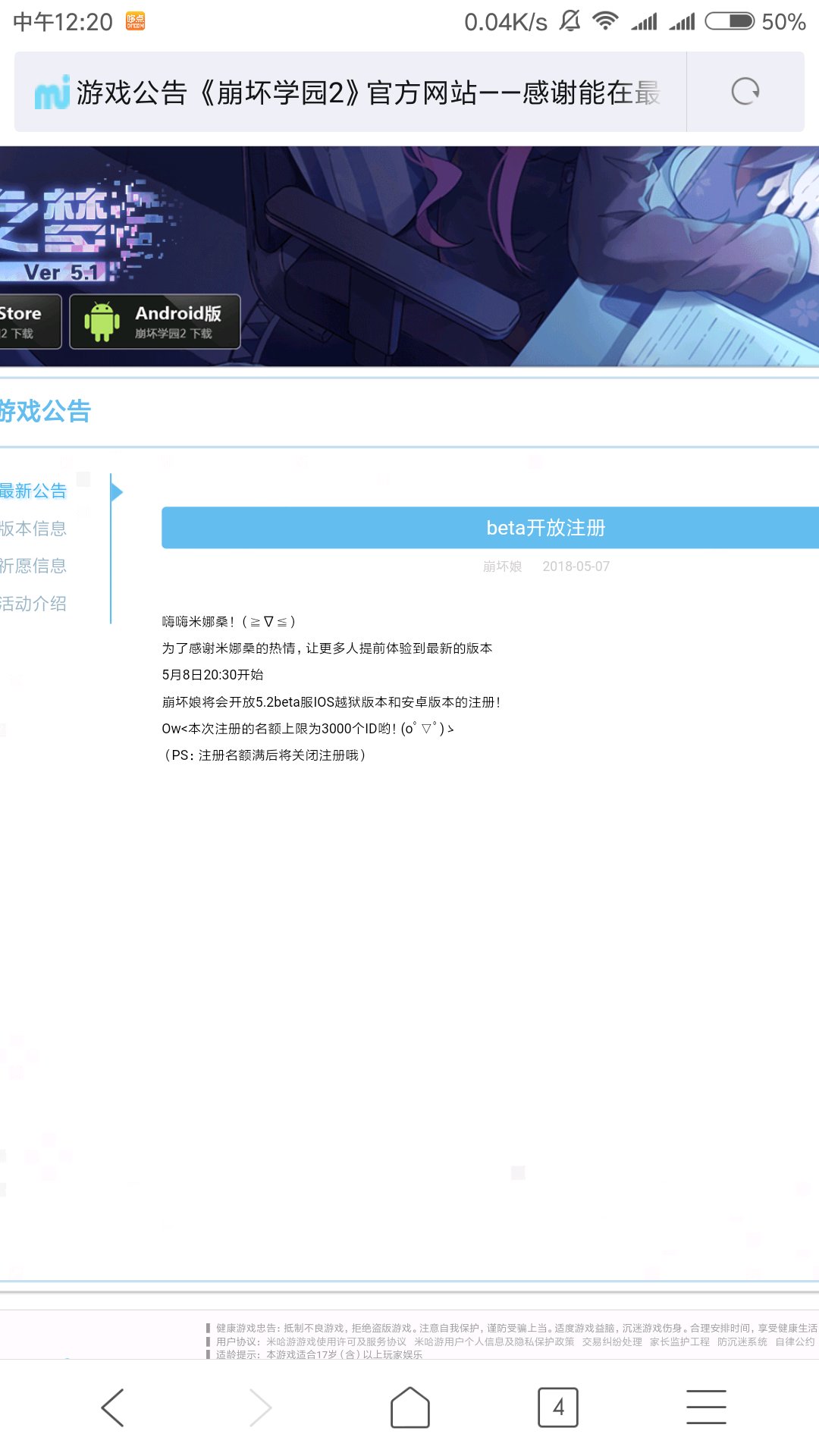Click the blue triangle marker beside 最新公告

click(x=116, y=492)
